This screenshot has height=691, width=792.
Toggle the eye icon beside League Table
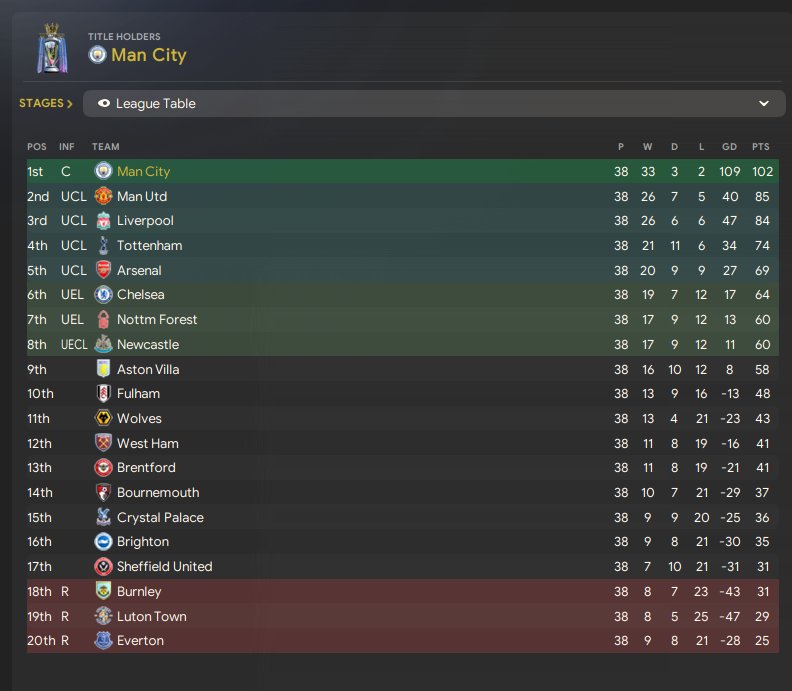[104, 104]
